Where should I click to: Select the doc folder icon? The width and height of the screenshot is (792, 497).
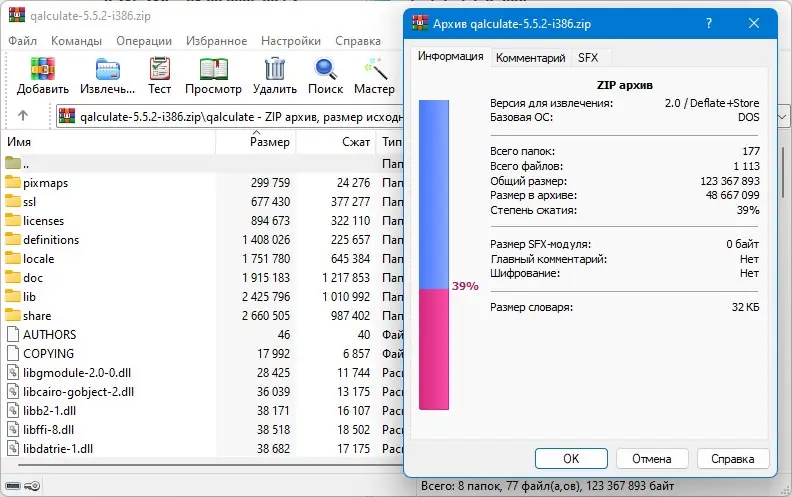point(13,277)
